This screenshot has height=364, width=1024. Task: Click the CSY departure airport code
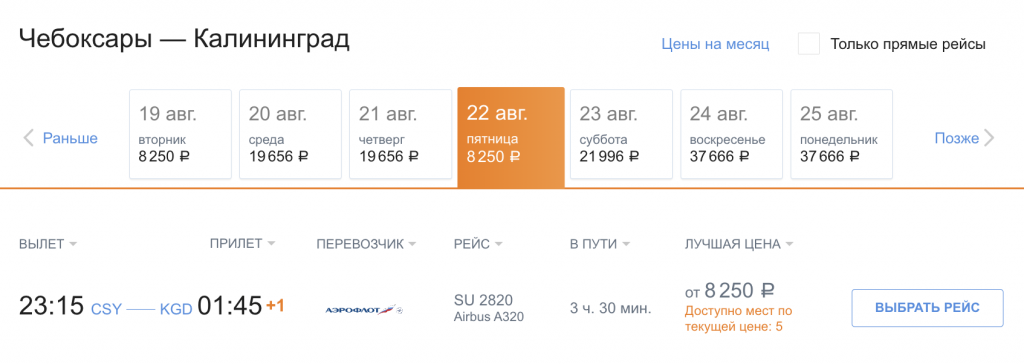106,310
